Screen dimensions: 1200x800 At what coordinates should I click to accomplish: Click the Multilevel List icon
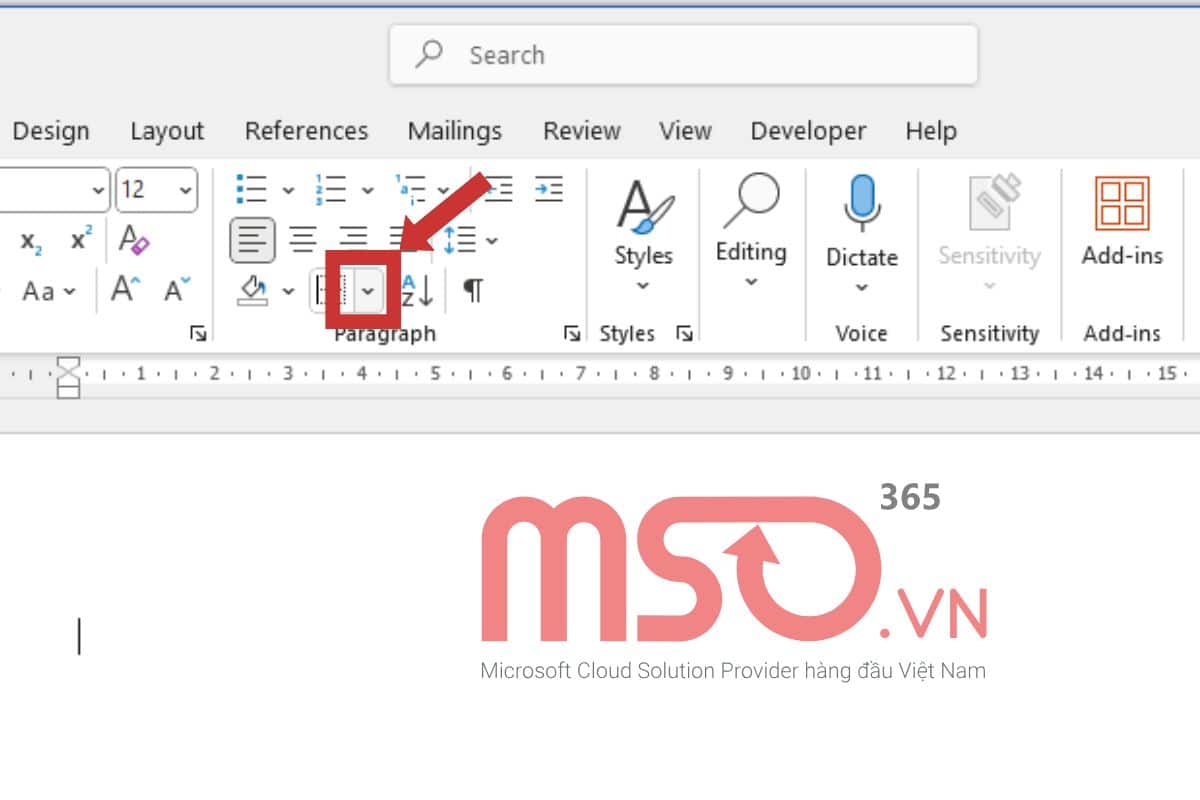tap(411, 189)
